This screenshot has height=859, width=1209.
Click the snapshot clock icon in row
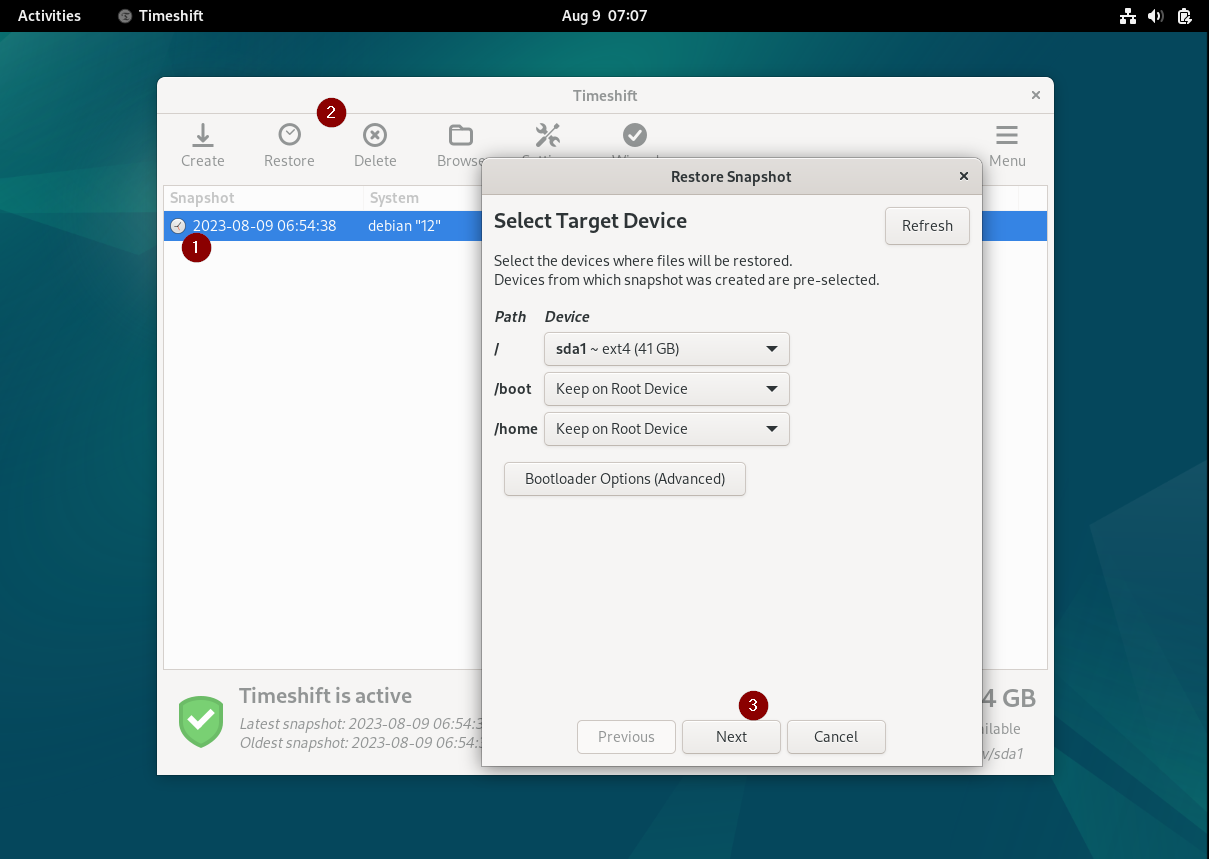click(x=178, y=226)
